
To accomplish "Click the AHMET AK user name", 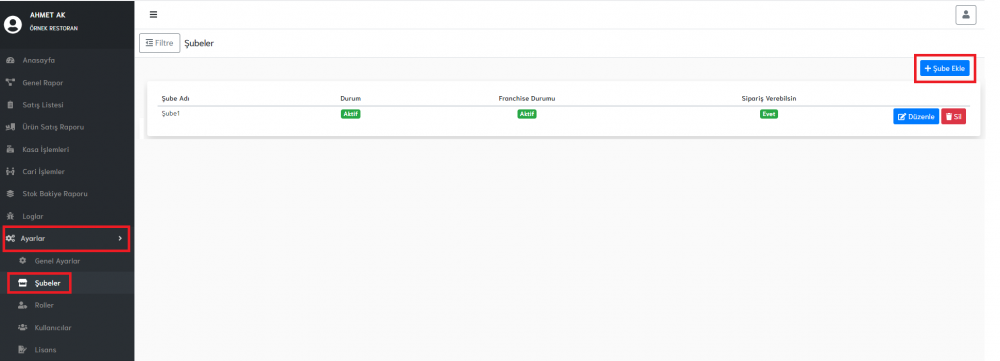I will click(x=47, y=15).
